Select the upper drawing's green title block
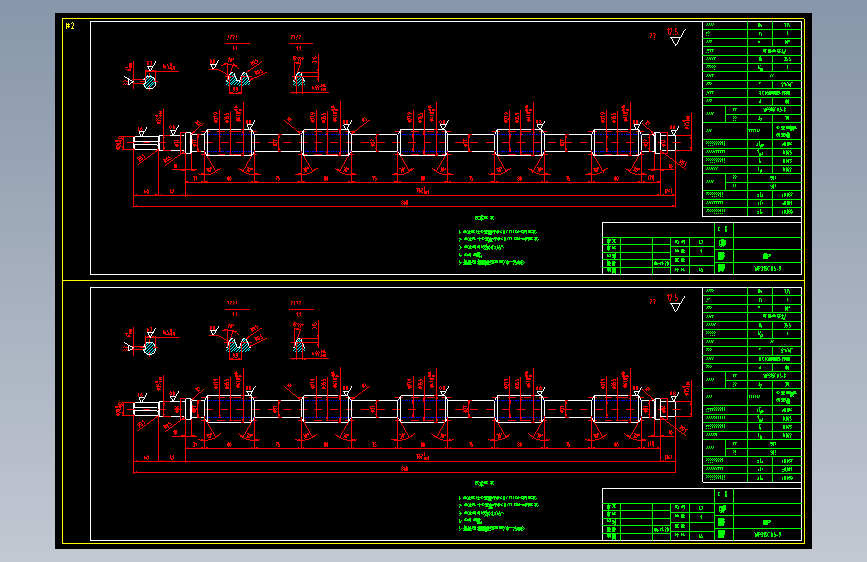 [702, 248]
